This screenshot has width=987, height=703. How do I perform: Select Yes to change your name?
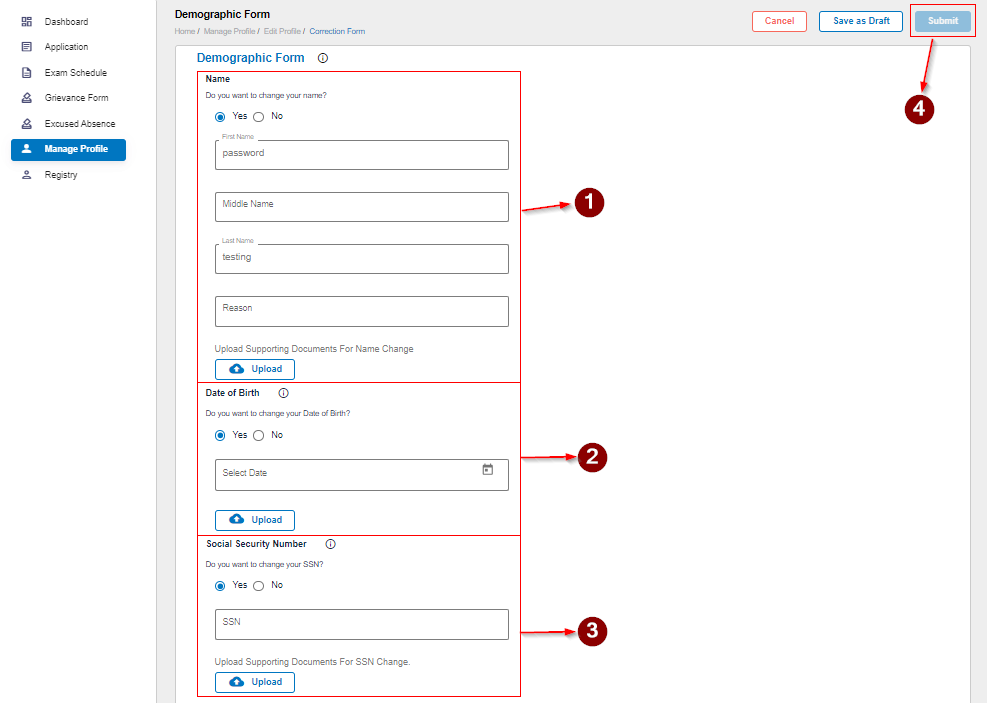click(221, 115)
